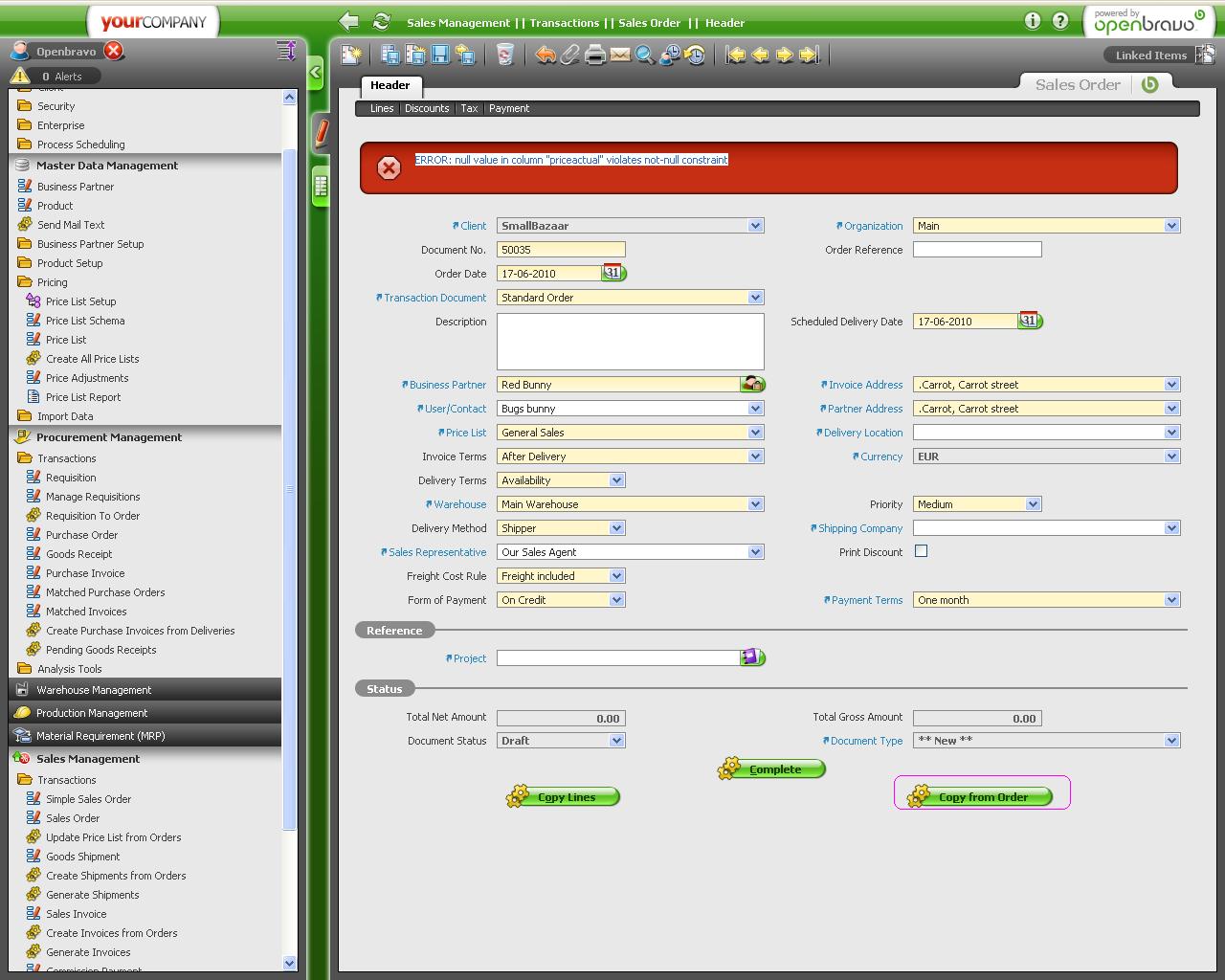
Task: Click the Email envelope toolbar icon
Action: point(620,56)
